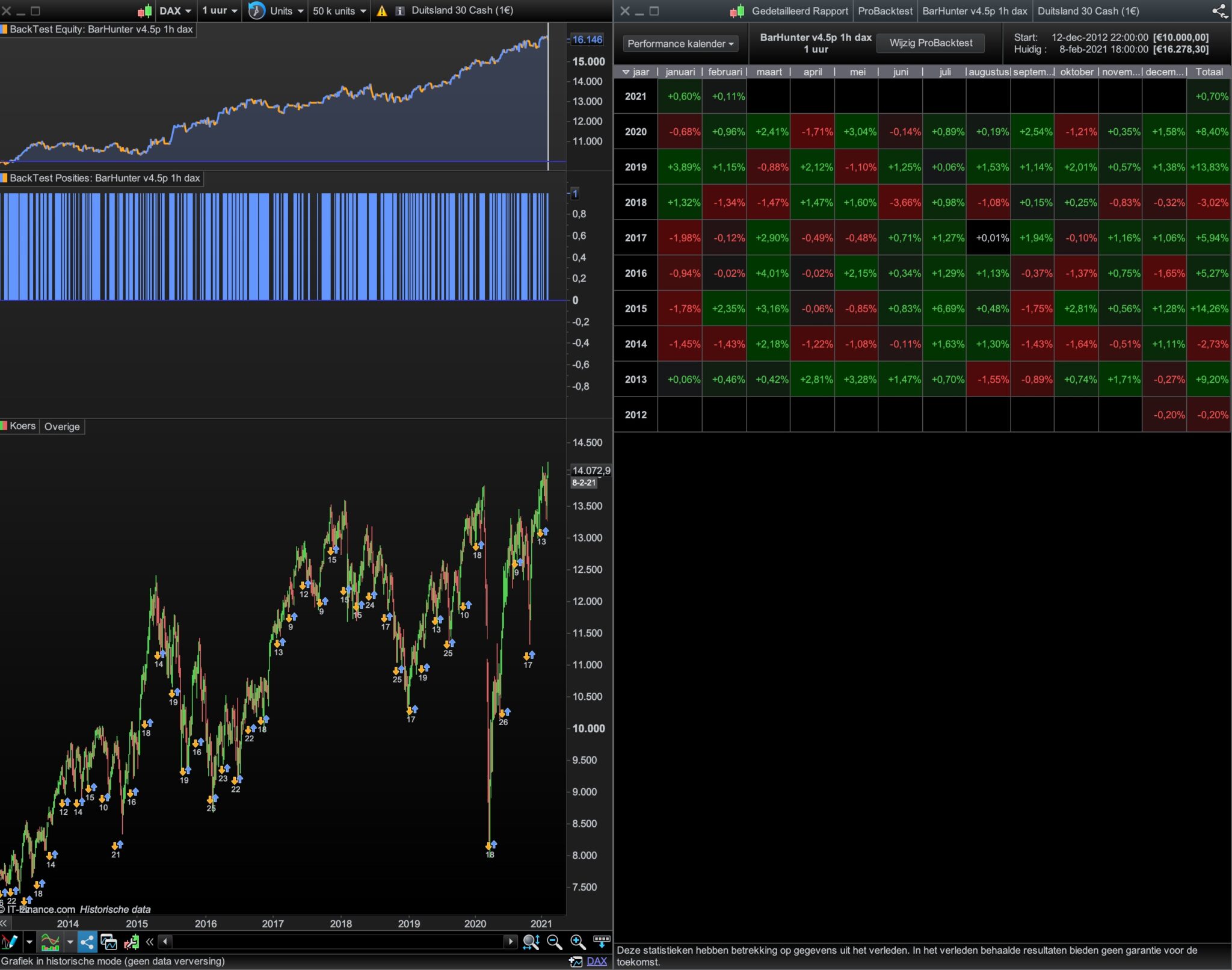Open the DAX instrument dropdown
The image size is (1232, 970).
pos(175,11)
